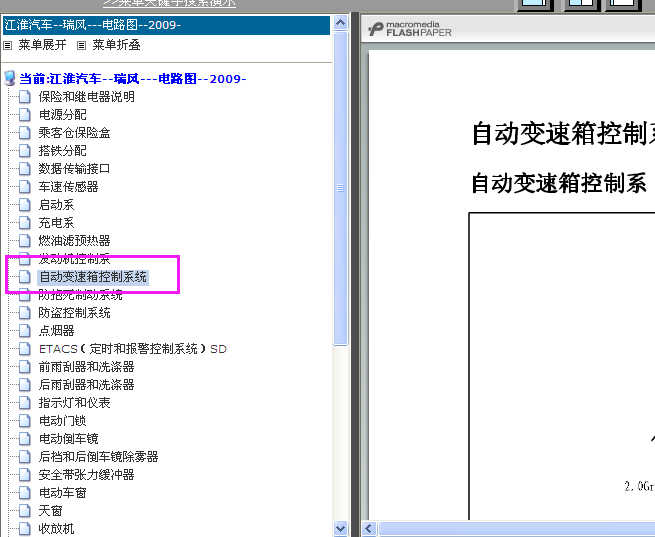Click page icon next to 防盗控制系统
The width and height of the screenshot is (655, 537).
click(25, 313)
